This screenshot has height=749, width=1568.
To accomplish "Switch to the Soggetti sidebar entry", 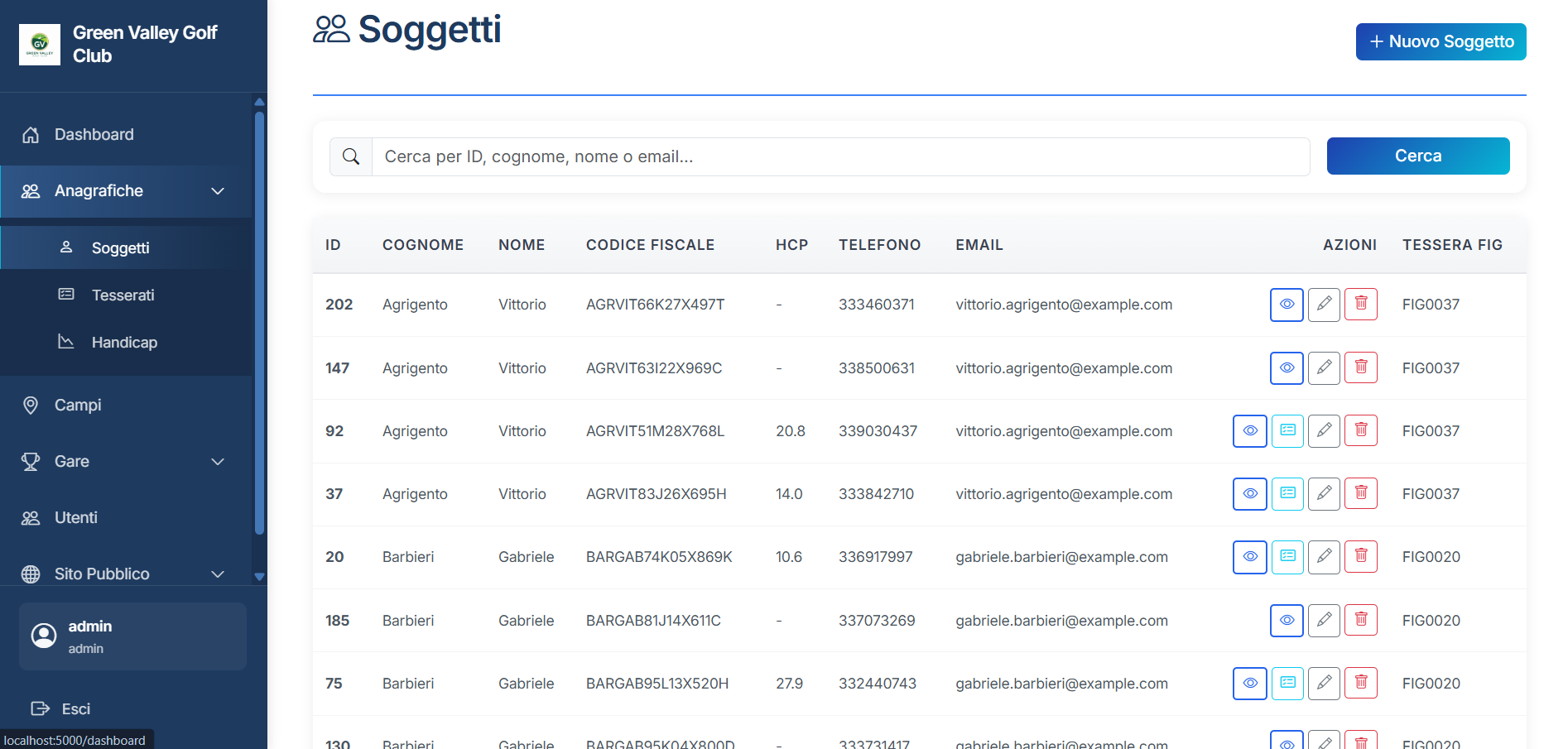I will [120, 247].
